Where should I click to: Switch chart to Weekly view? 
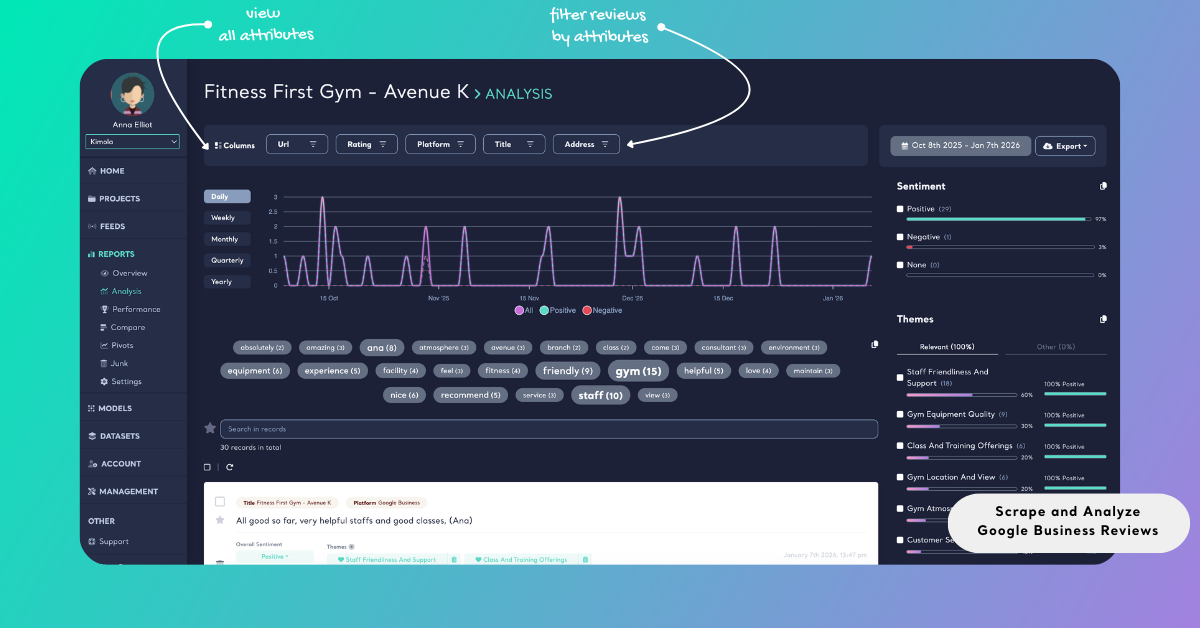[227, 217]
